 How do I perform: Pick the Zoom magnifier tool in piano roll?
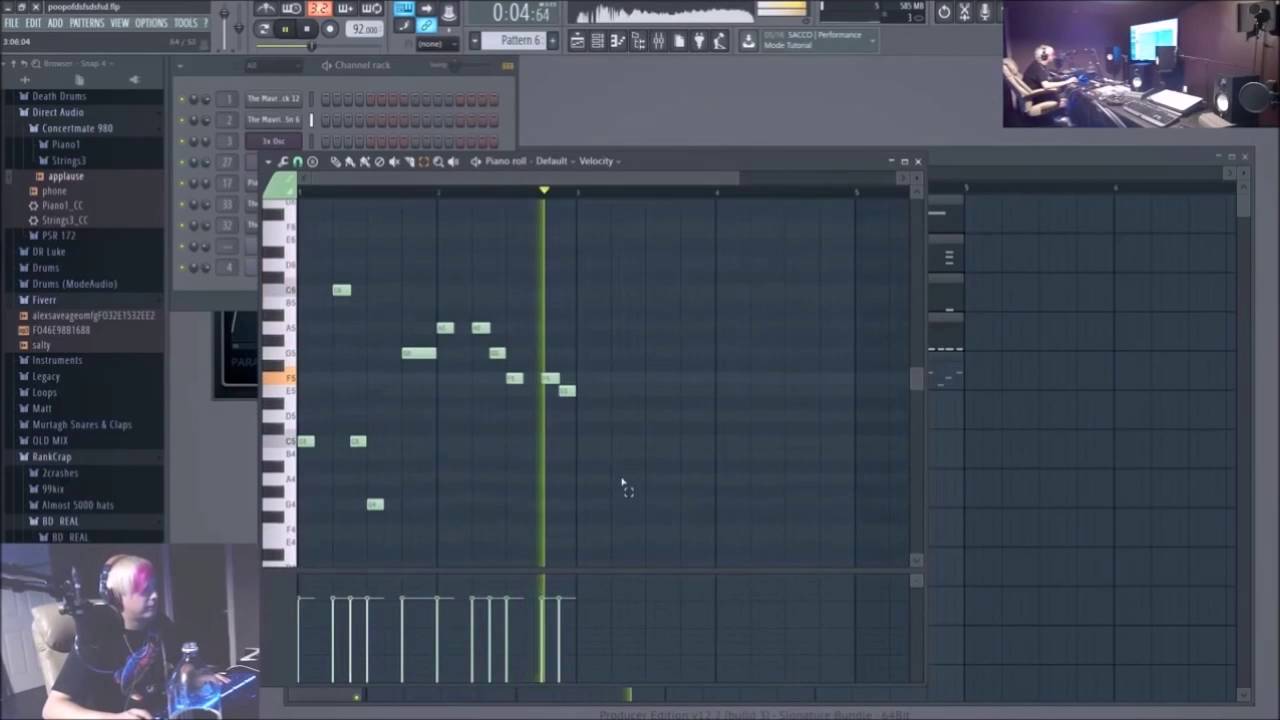point(438,161)
